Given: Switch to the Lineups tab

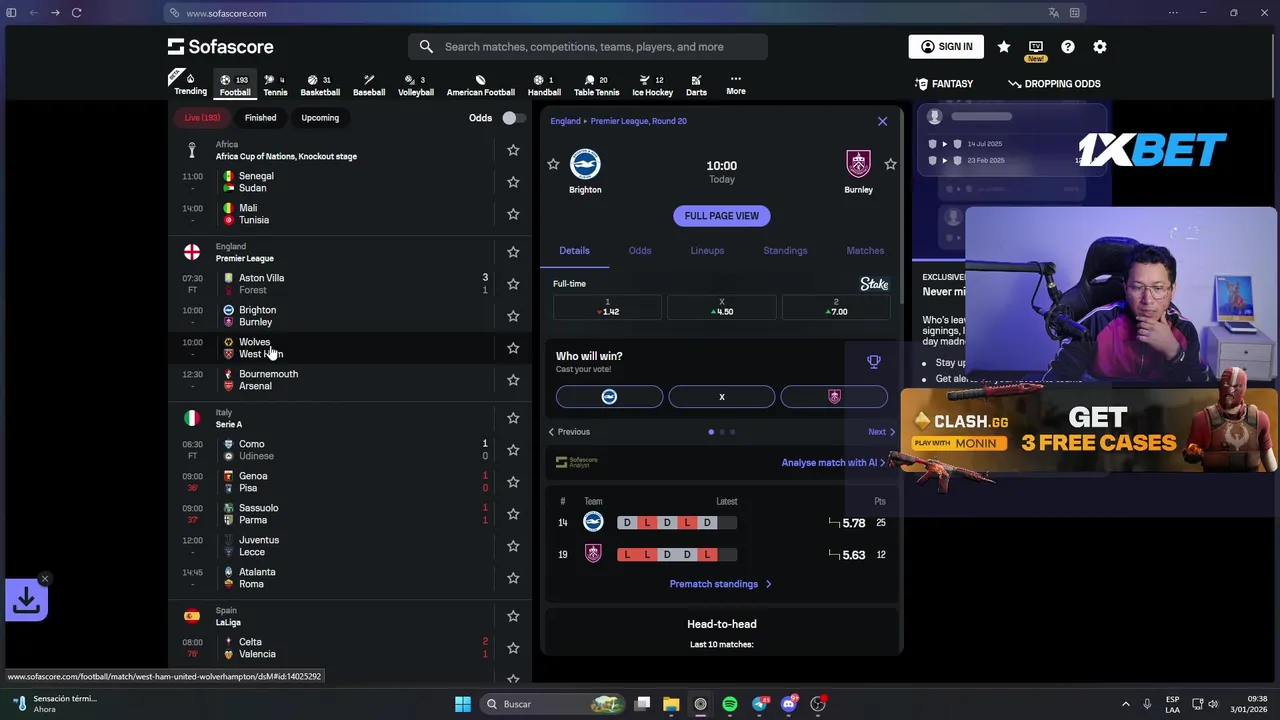Looking at the screenshot, I should [707, 251].
